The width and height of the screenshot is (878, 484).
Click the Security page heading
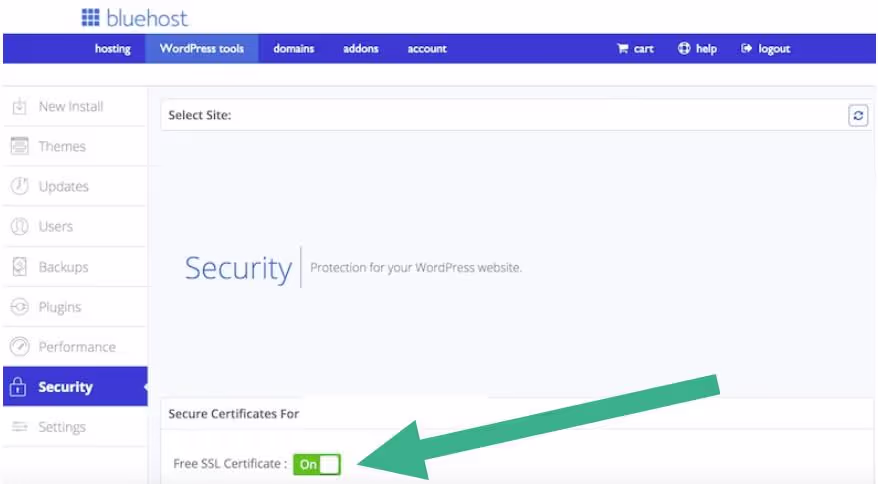pos(239,269)
